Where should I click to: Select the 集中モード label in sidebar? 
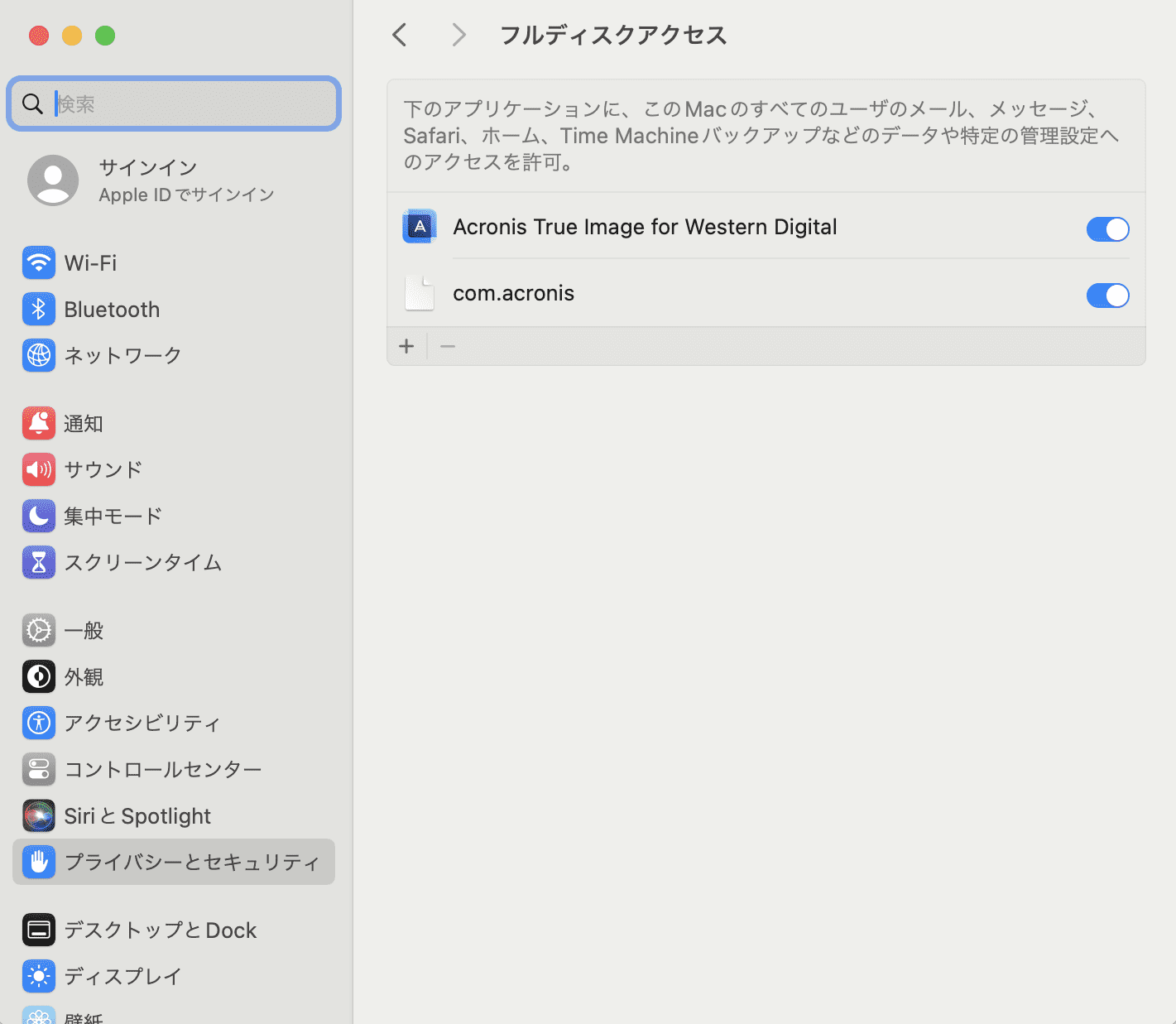click(x=113, y=516)
